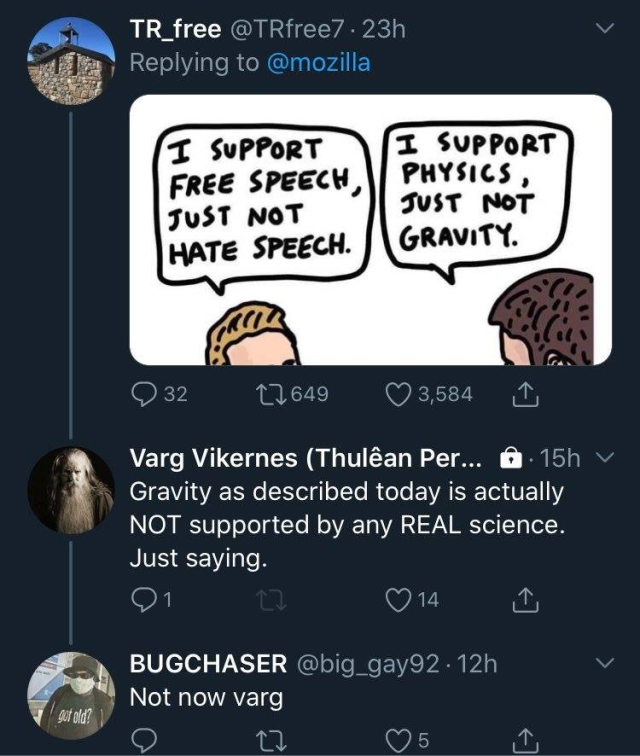View the free speech cartoon image
This screenshot has width=640, height=756.
[370, 229]
